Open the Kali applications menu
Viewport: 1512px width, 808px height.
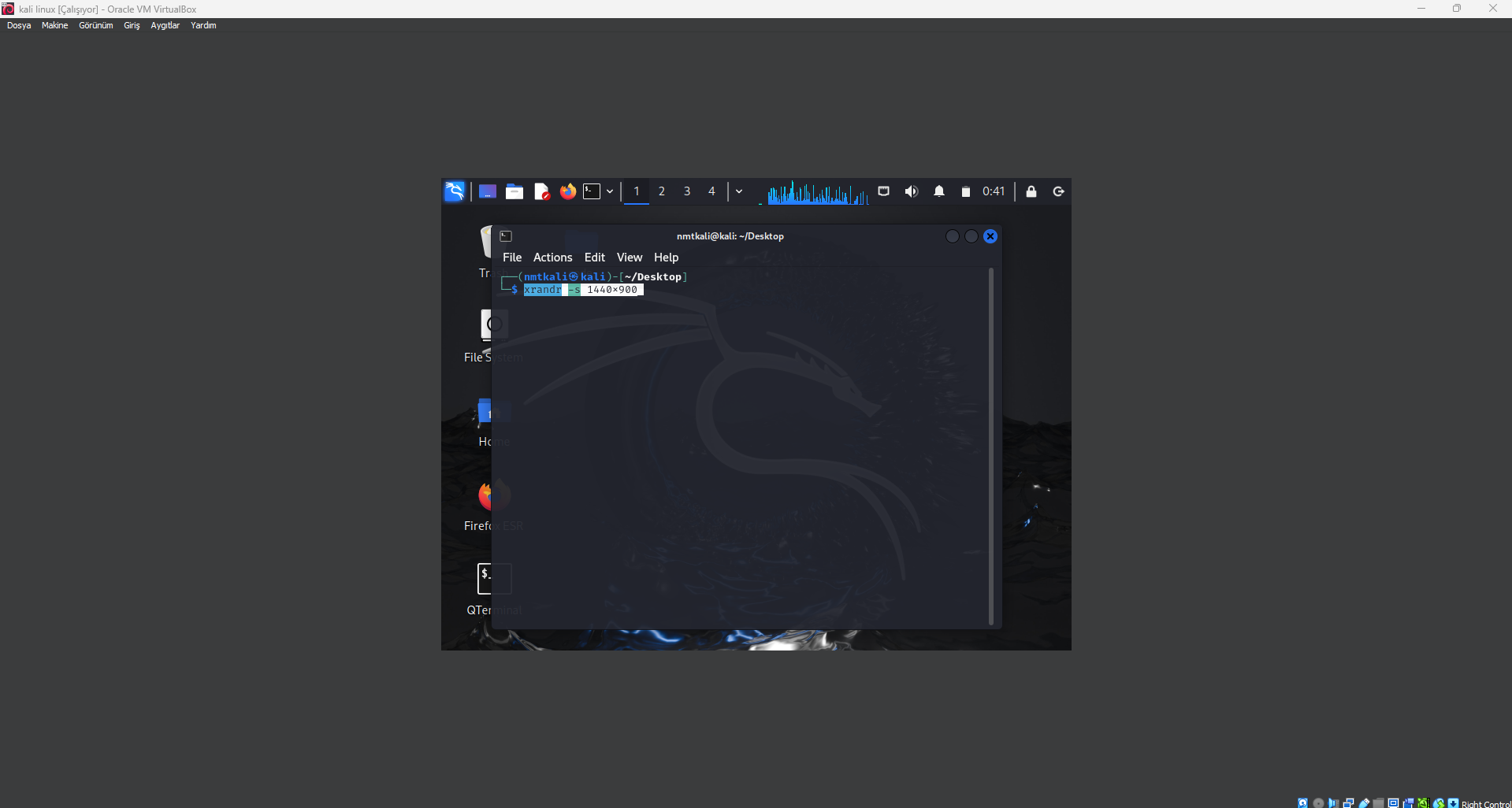coord(455,191)
